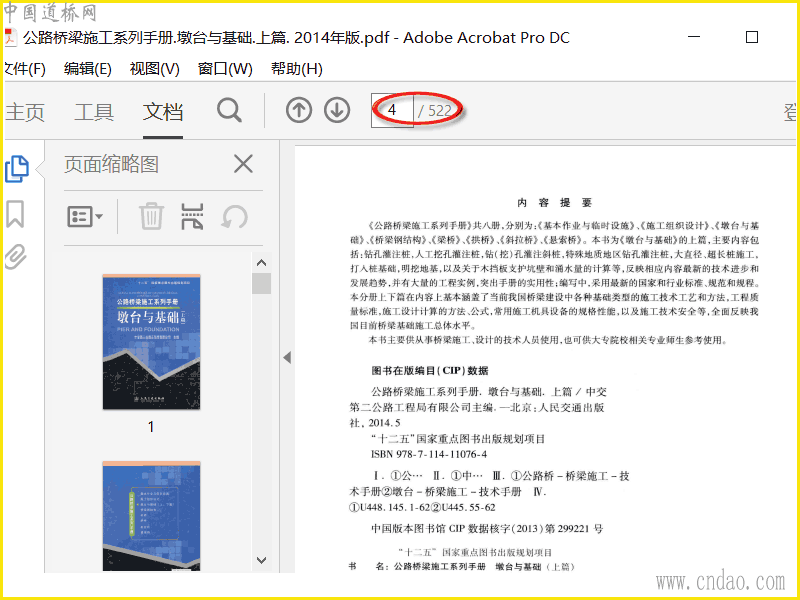
Task: Switch to the 工具 tab
Action: click(x=94, y=112)
